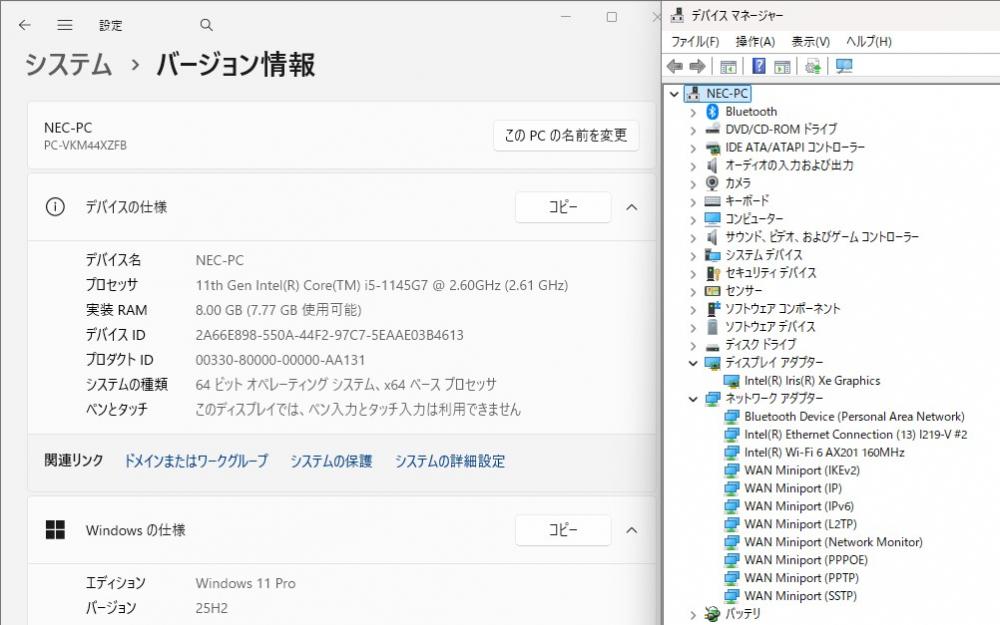Viewport: 1000px width, 625px height.
Task: Collapse the Windows の仕様 section chevron
Action: point(631,529)
